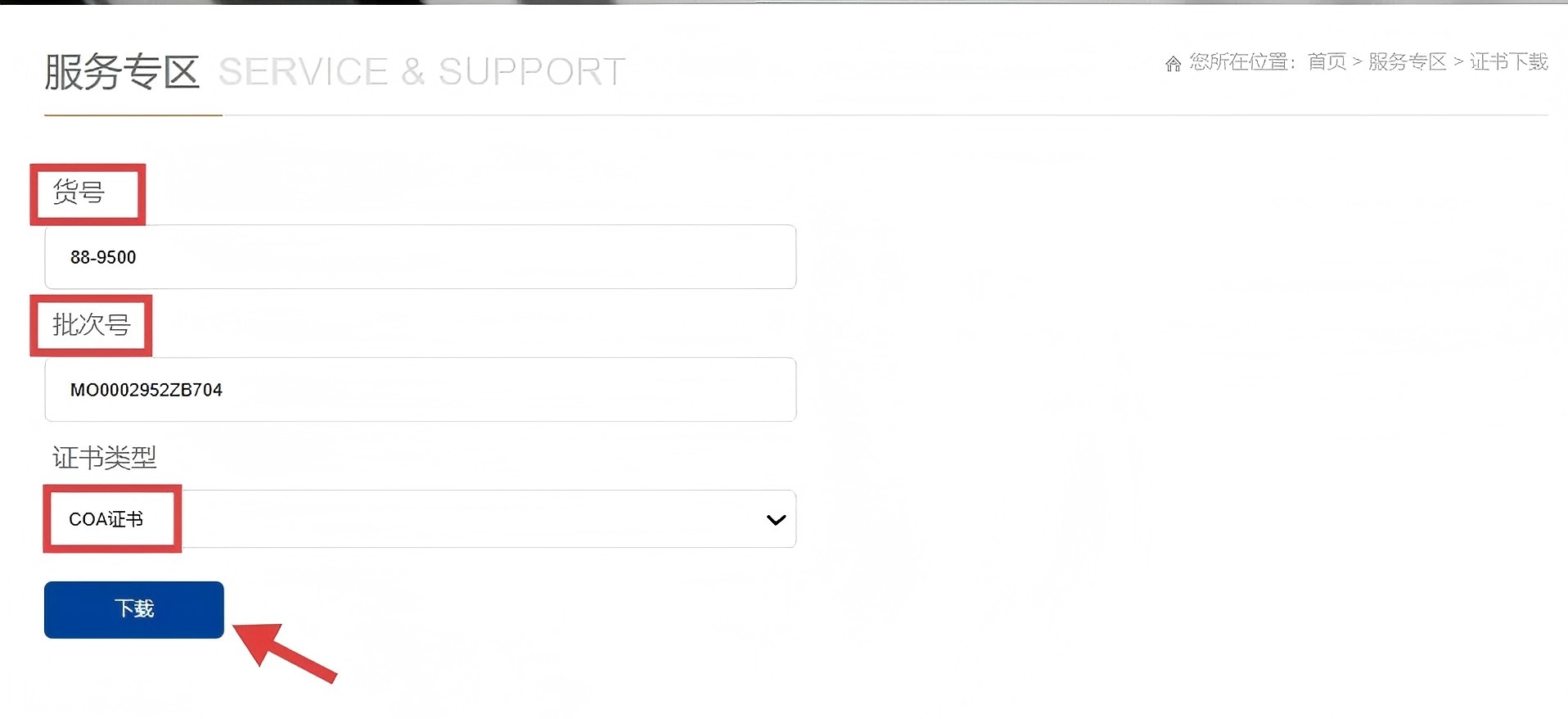
Task: Click the 证书类型 label text
Action: pyautogui.click(x=105, y=457)
